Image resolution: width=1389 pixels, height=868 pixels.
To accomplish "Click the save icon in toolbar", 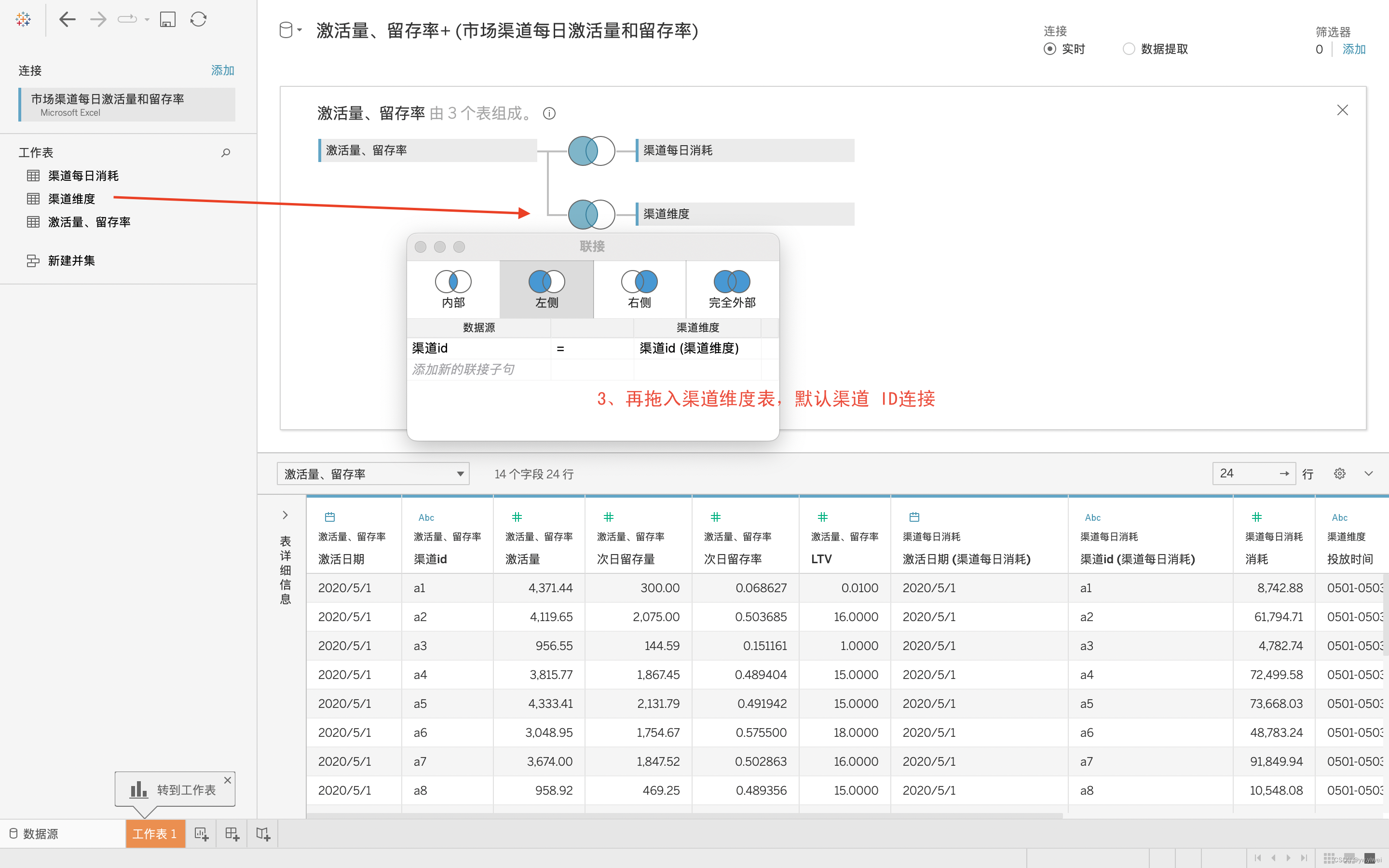I will (x=167, y=19).
